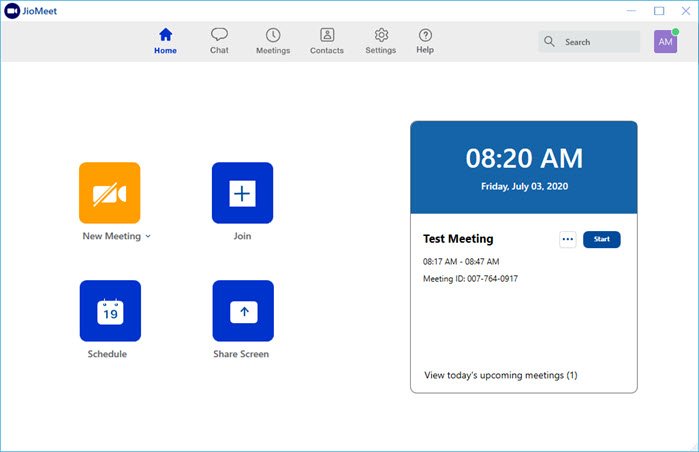The height and width of the screenshot is (452, 699).
Task: Click the Share Screen arrow icon
Action: (x=243, y=311)
